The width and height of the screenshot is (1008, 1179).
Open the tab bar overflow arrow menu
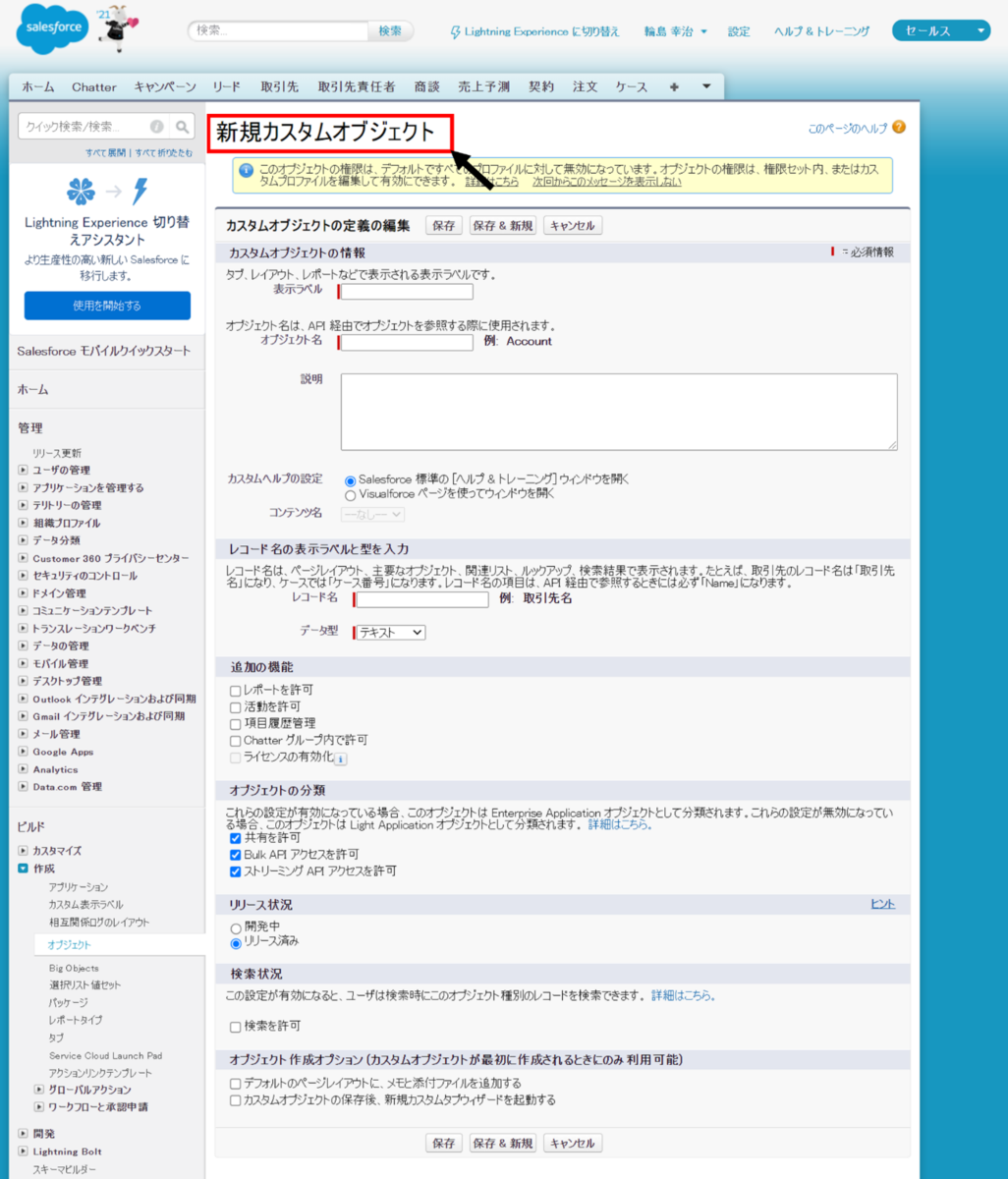coord(706,86)
